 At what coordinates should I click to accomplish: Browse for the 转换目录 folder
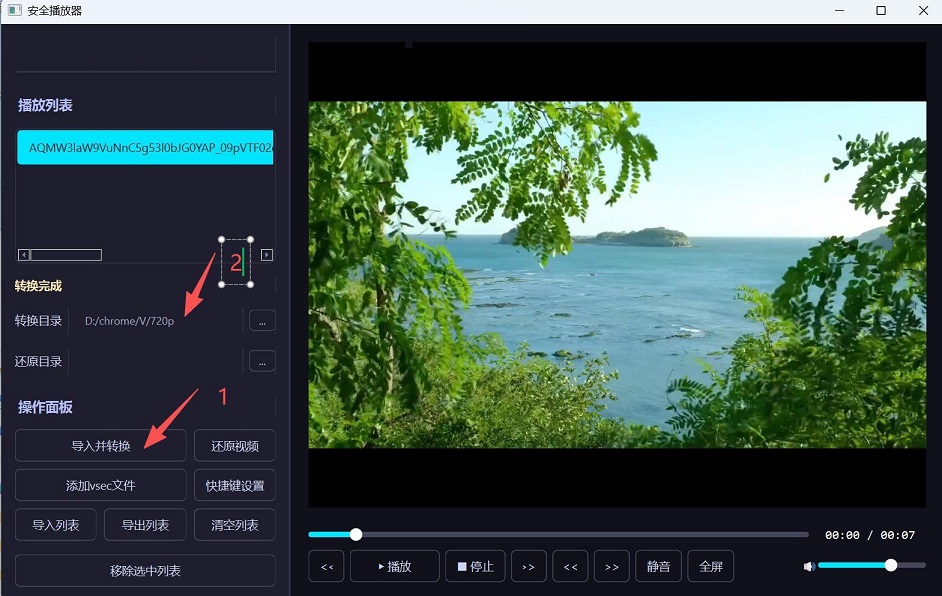[261, 321]
